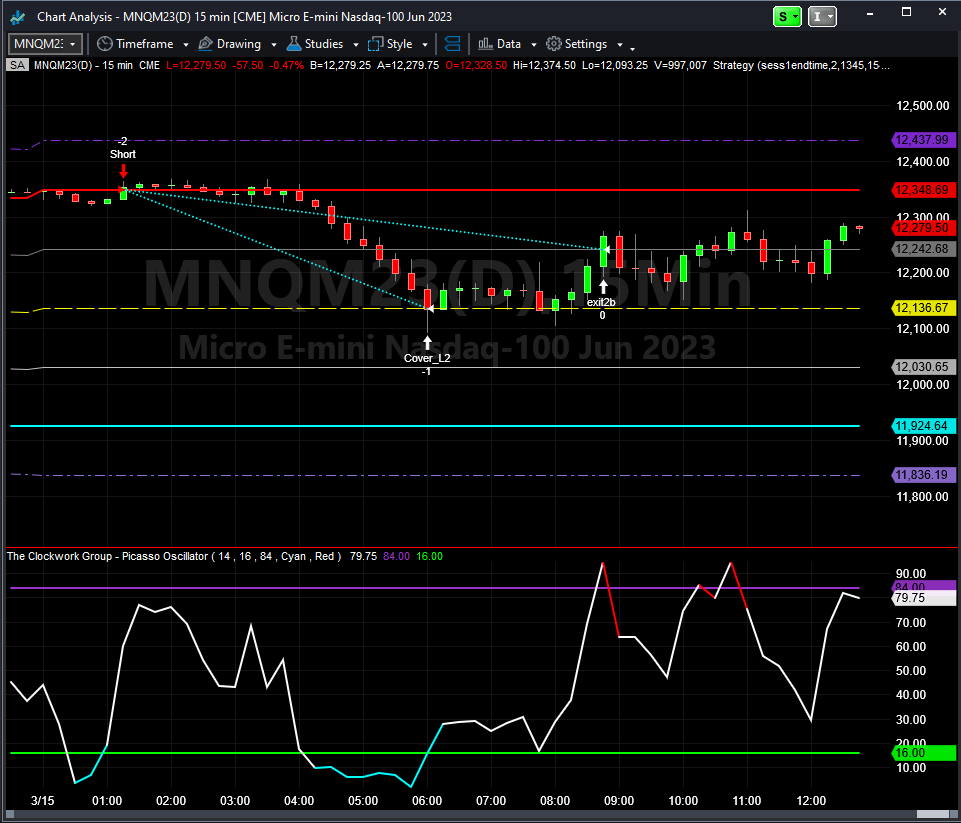
Task: Open the Settings gear icon
Action: [553, 44]
